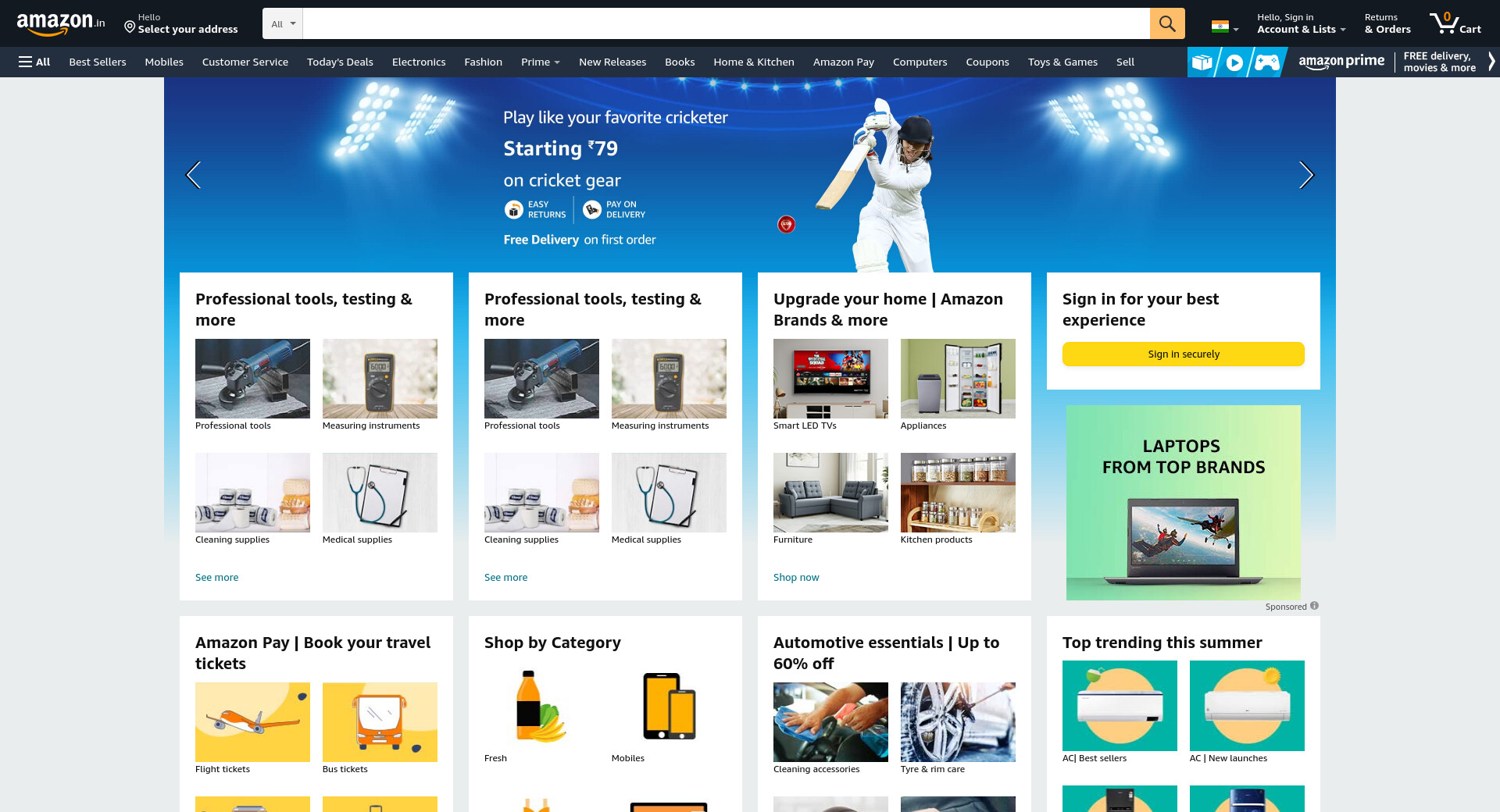The image size is (1500, 812).
Task: Open the Smart LED TVs thumbnail
Action: (830, 379)
